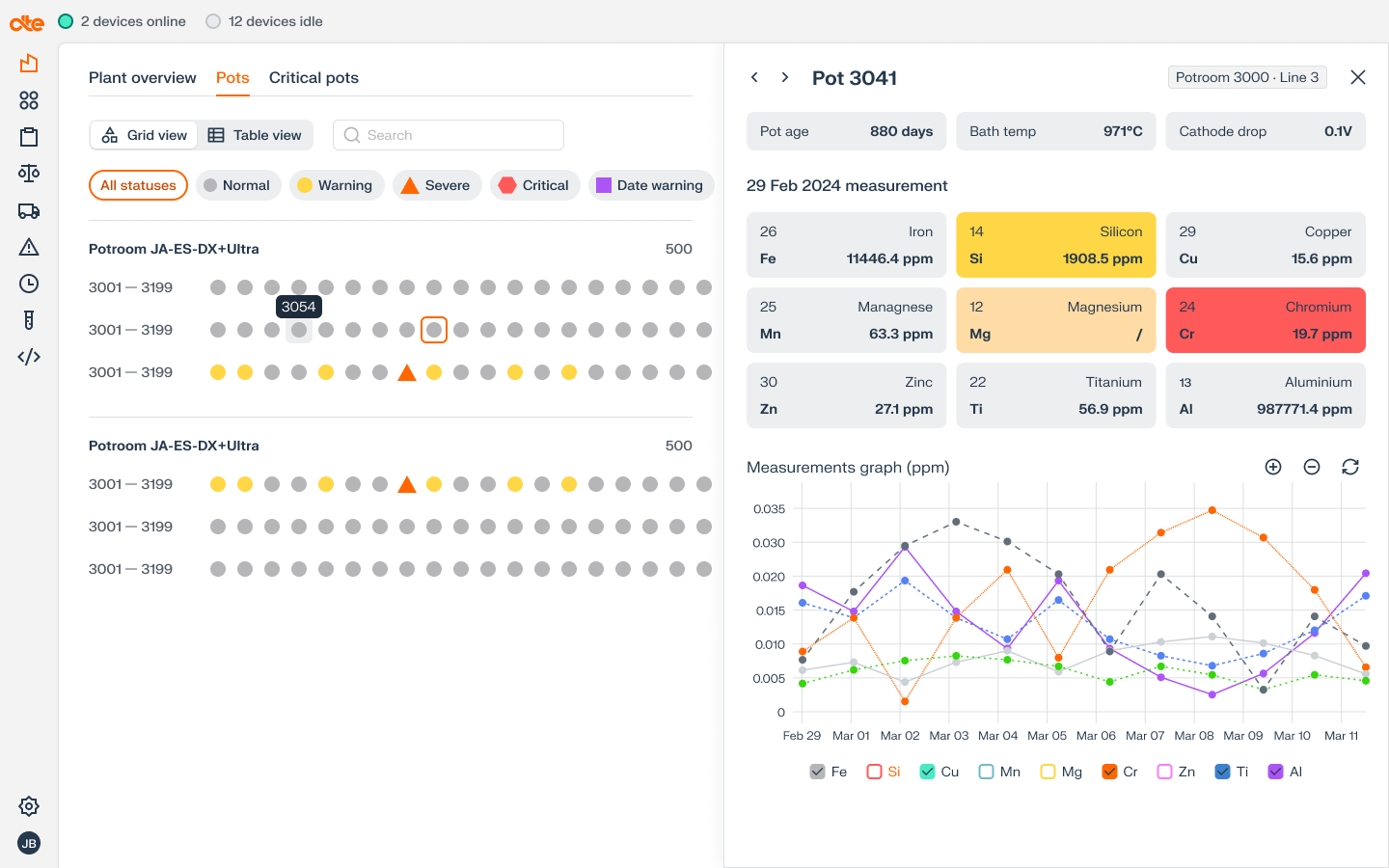Open the Aluminium measurement card
1389x868 pixels.
pyautogui.click(x=1266, y=395)
